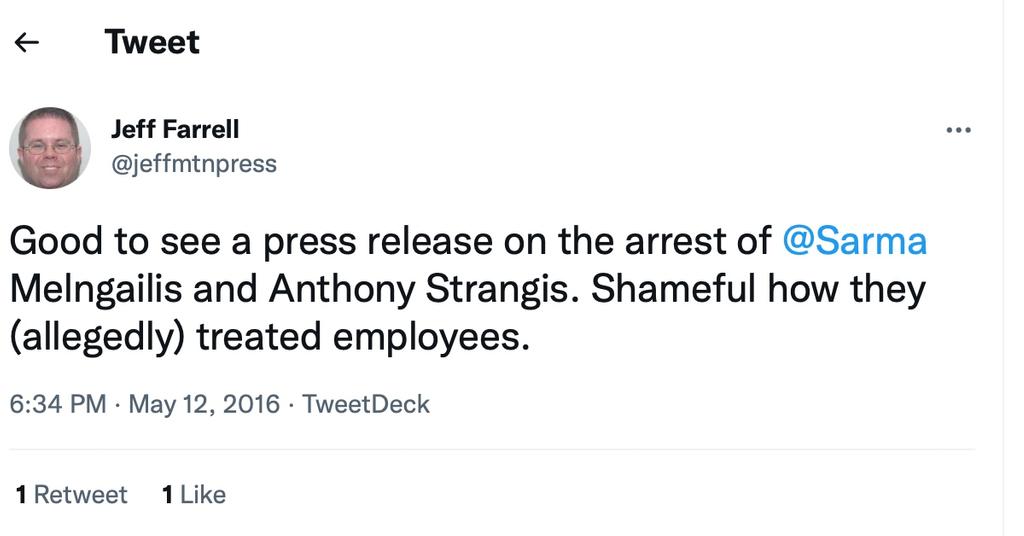Open the @Sarma mention link
Image resolution: width=1024 pixels, height=536 pixels.
[x=853, y=241]
